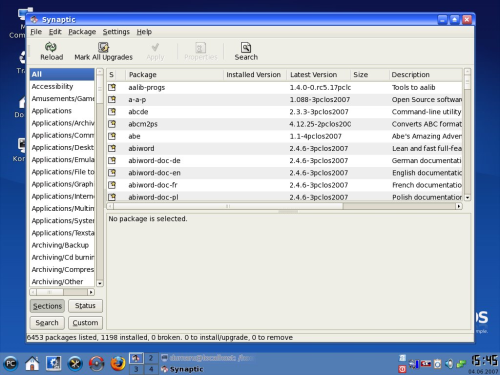This screenshot has width=500, height=375.
Task: Click the status icon for abcde
Action: (x=112, y=112)
